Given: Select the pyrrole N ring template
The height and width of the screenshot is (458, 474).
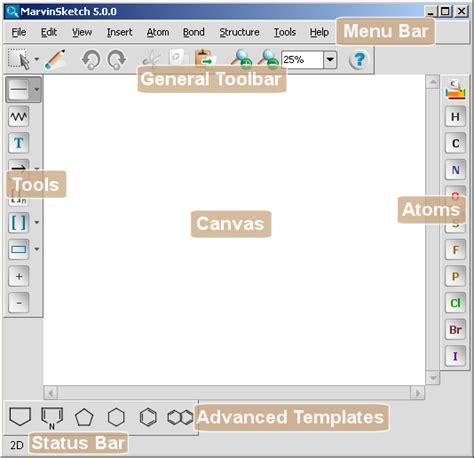Looking at the screenshot, I should click(x=52, y=418).
